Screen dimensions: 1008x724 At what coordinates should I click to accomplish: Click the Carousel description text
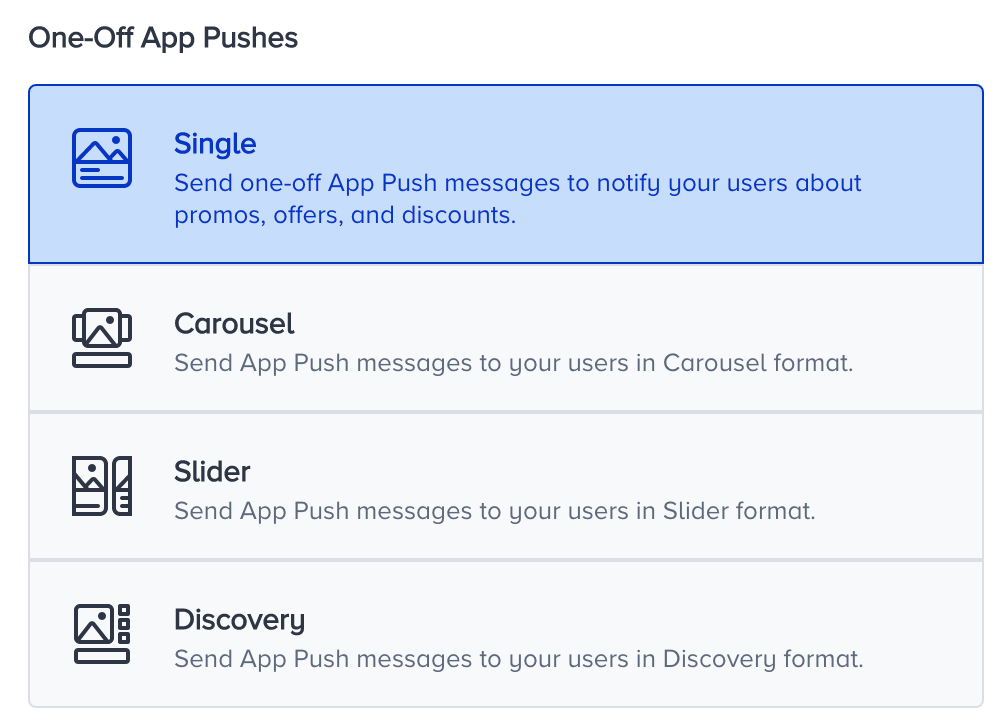pos(512,363)
